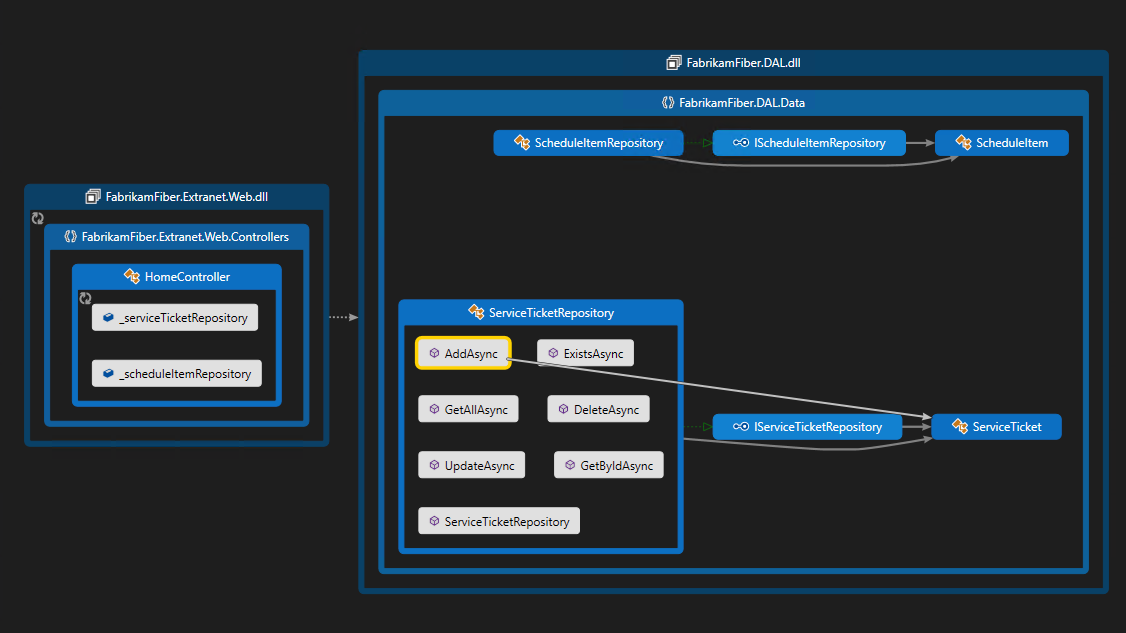Click the refresh icon inside the HomeController group
The image size is (1126, 633).
click(85, 298)
